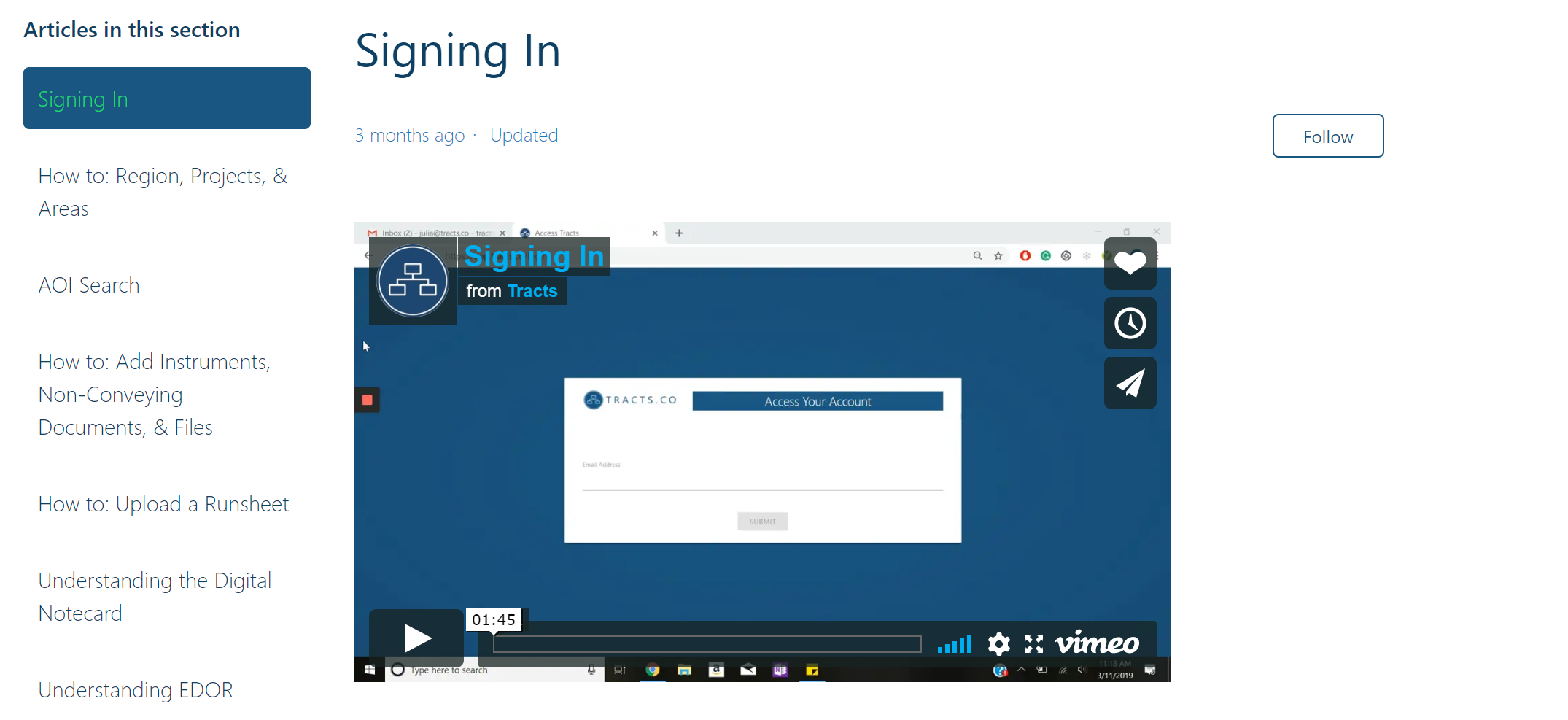Adjust volume using the volume bars

[x=955, y=645]
